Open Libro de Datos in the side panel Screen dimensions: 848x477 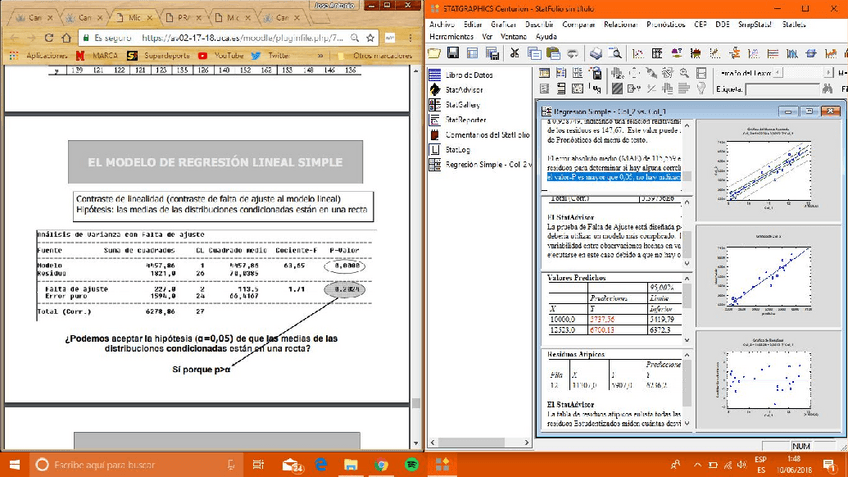468,74
